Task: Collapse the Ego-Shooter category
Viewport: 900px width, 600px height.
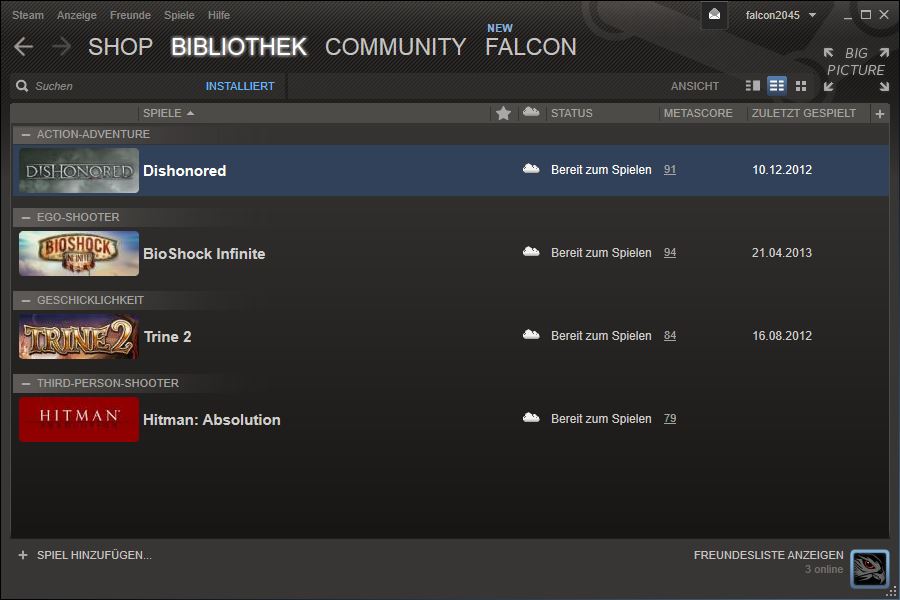Action: 26,218
